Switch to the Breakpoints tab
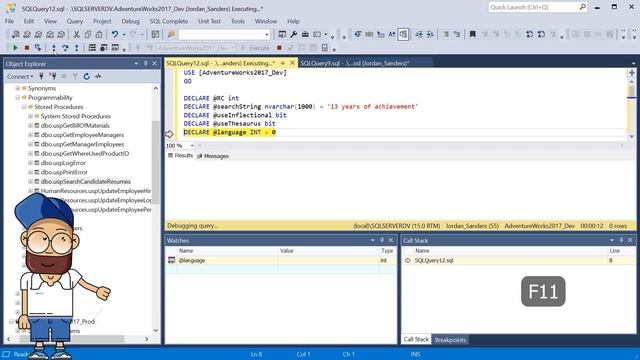 (x=450, y=340)
